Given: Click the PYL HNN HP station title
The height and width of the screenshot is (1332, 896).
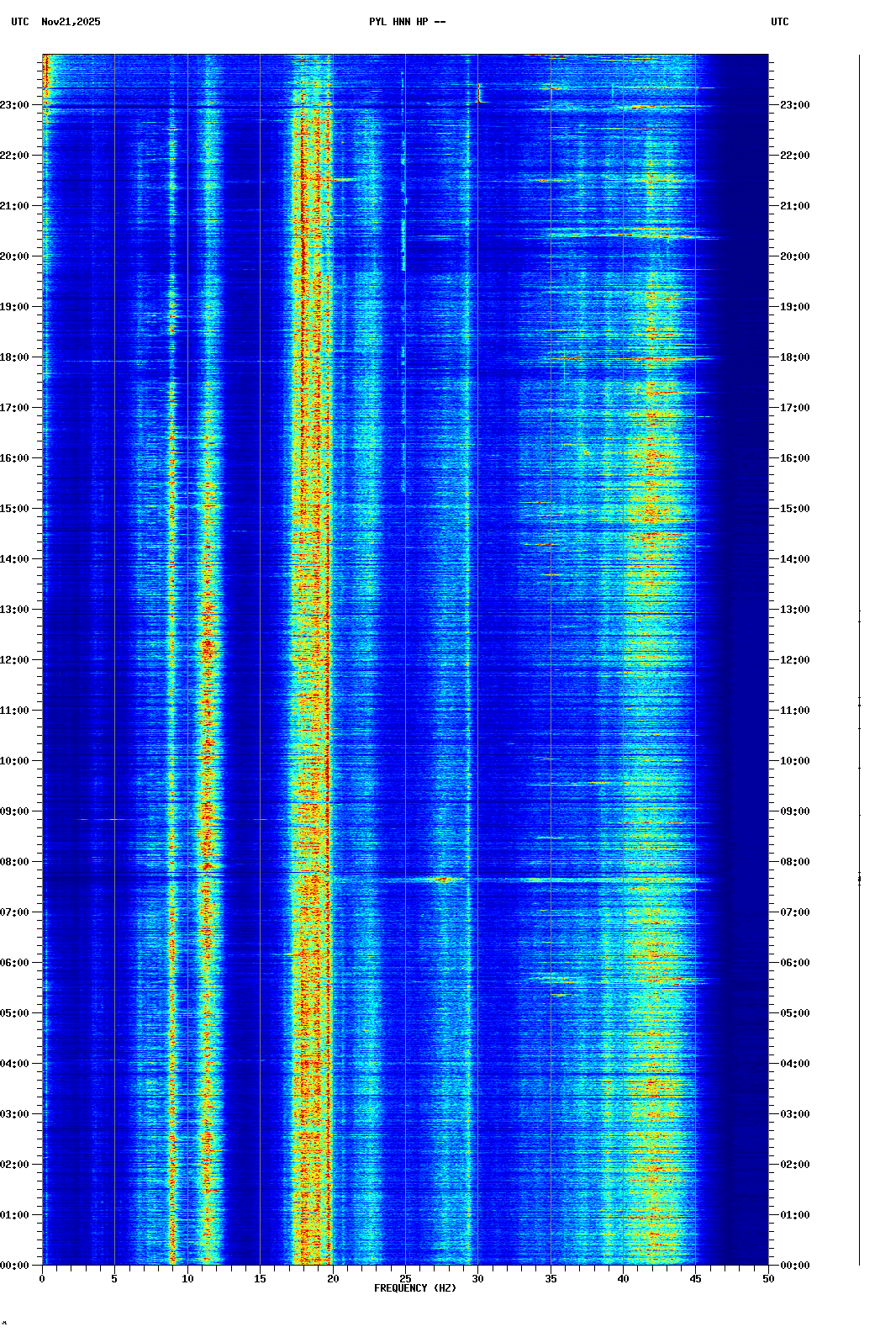Looking at the screenshot, I should coord(407,22).
